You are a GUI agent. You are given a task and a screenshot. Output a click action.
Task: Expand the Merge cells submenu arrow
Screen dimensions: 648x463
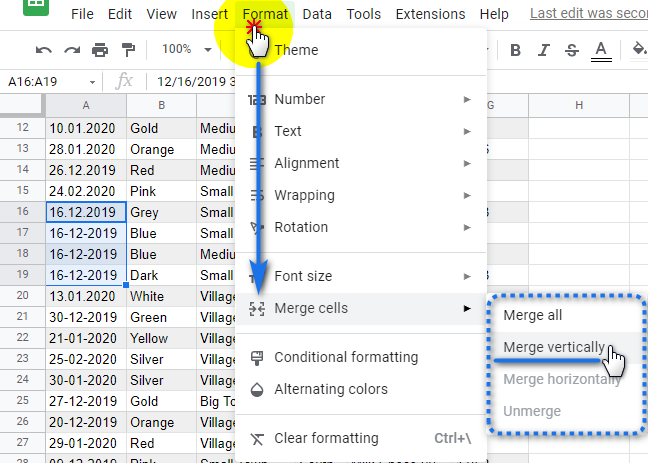[x=467, y=308]
